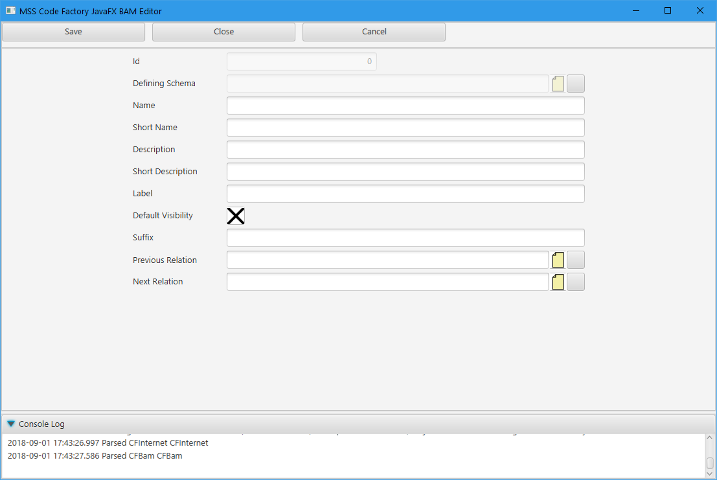Open the Next Relation picker document icon

point(558,282)
